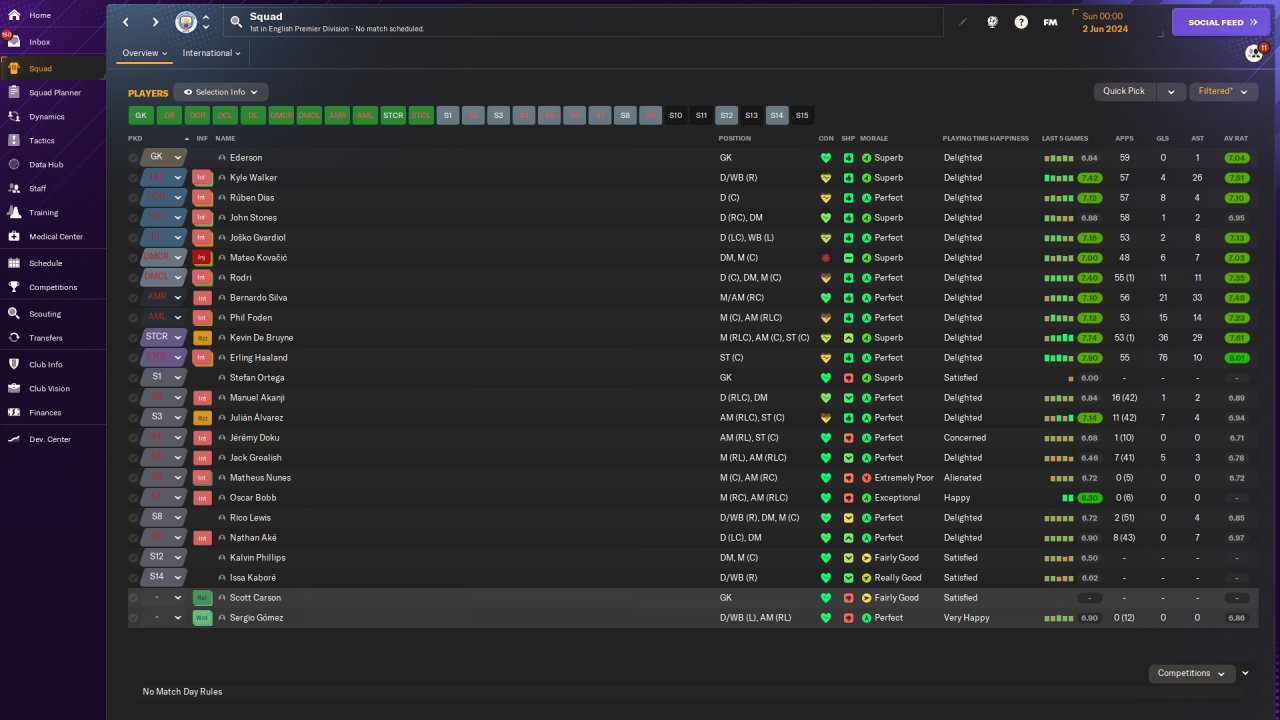The width and height of the screenshot is (1280, 720).
Task: Click the Quick Pick button
Action: click(x=1124, y=91)
